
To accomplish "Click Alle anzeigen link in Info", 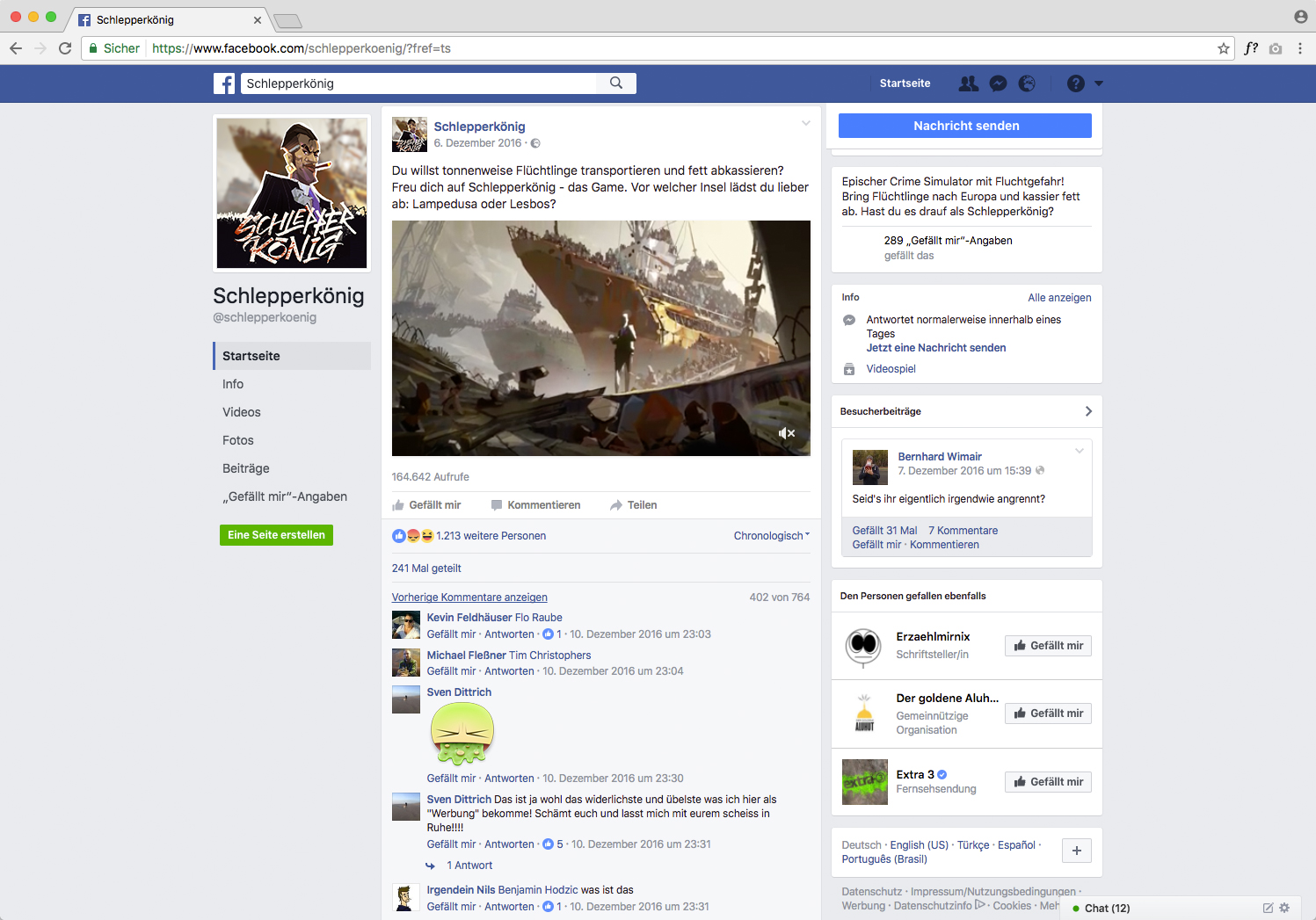I will [1059, 298].
